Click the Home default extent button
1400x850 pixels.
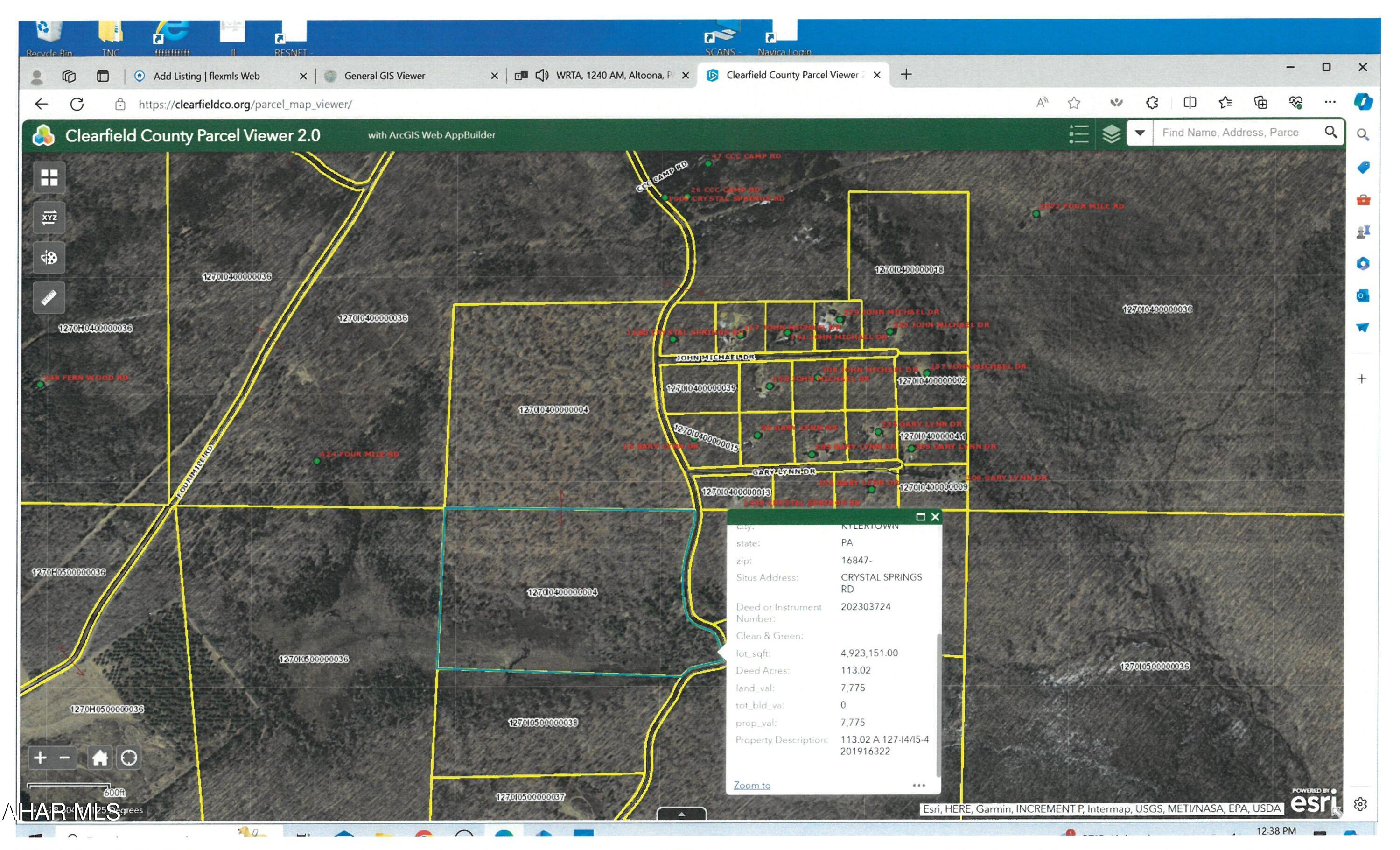(x=100, y=758)
